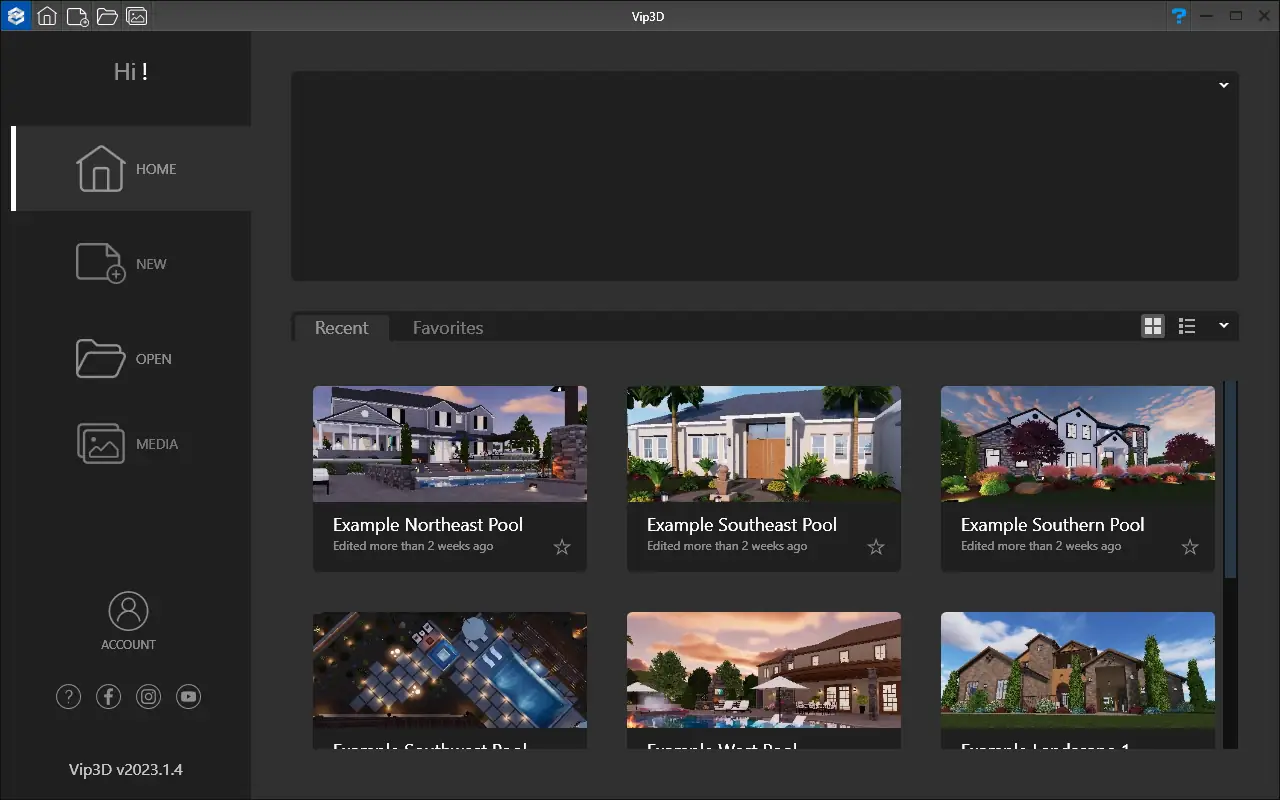The height and width of the screenshot is (800, 1280).
Task: Click the Media icon in the top toolbar
Action: point(137,16)
